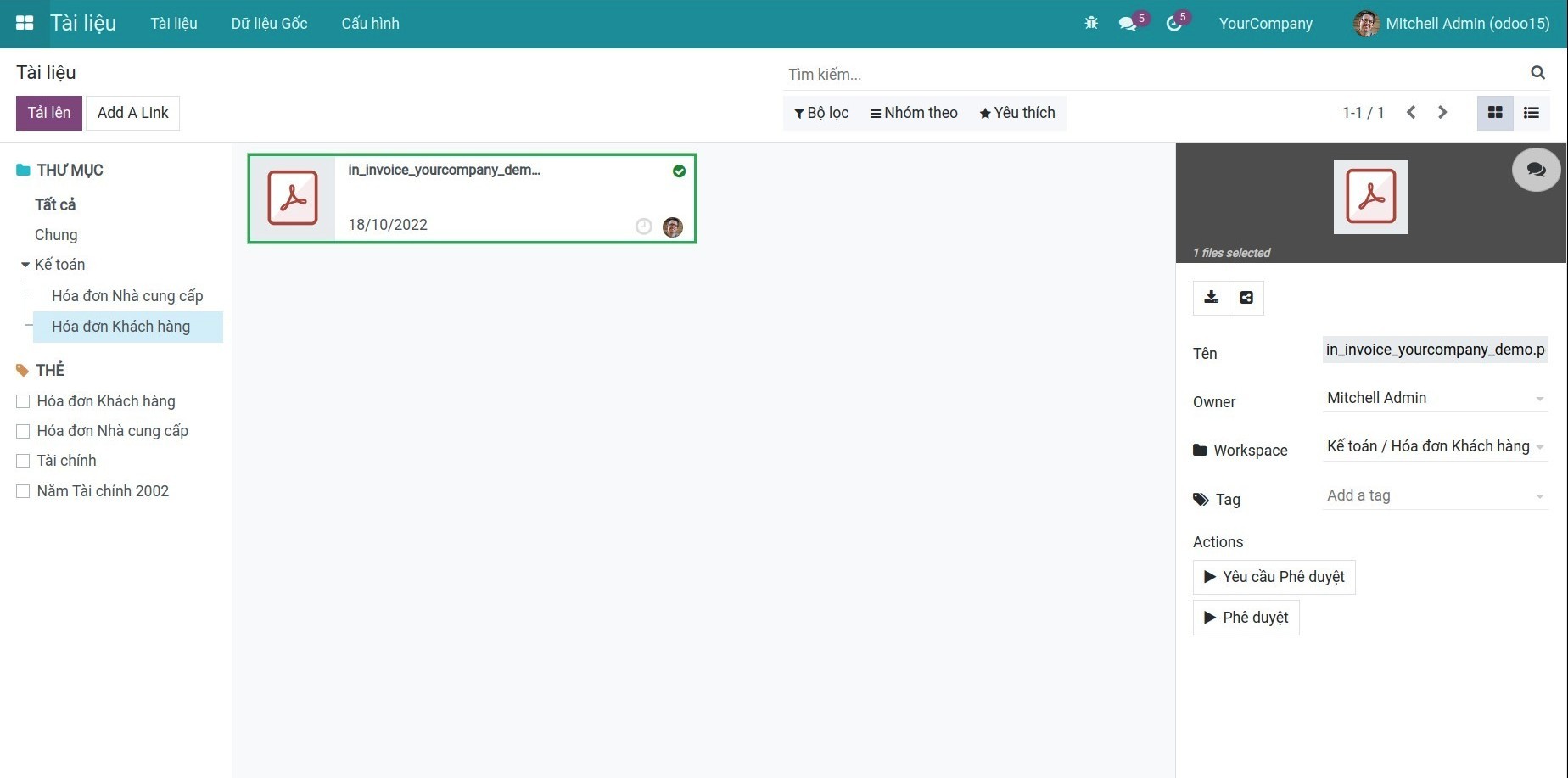Click the search magnifier icon

[x=1537, y=73]
